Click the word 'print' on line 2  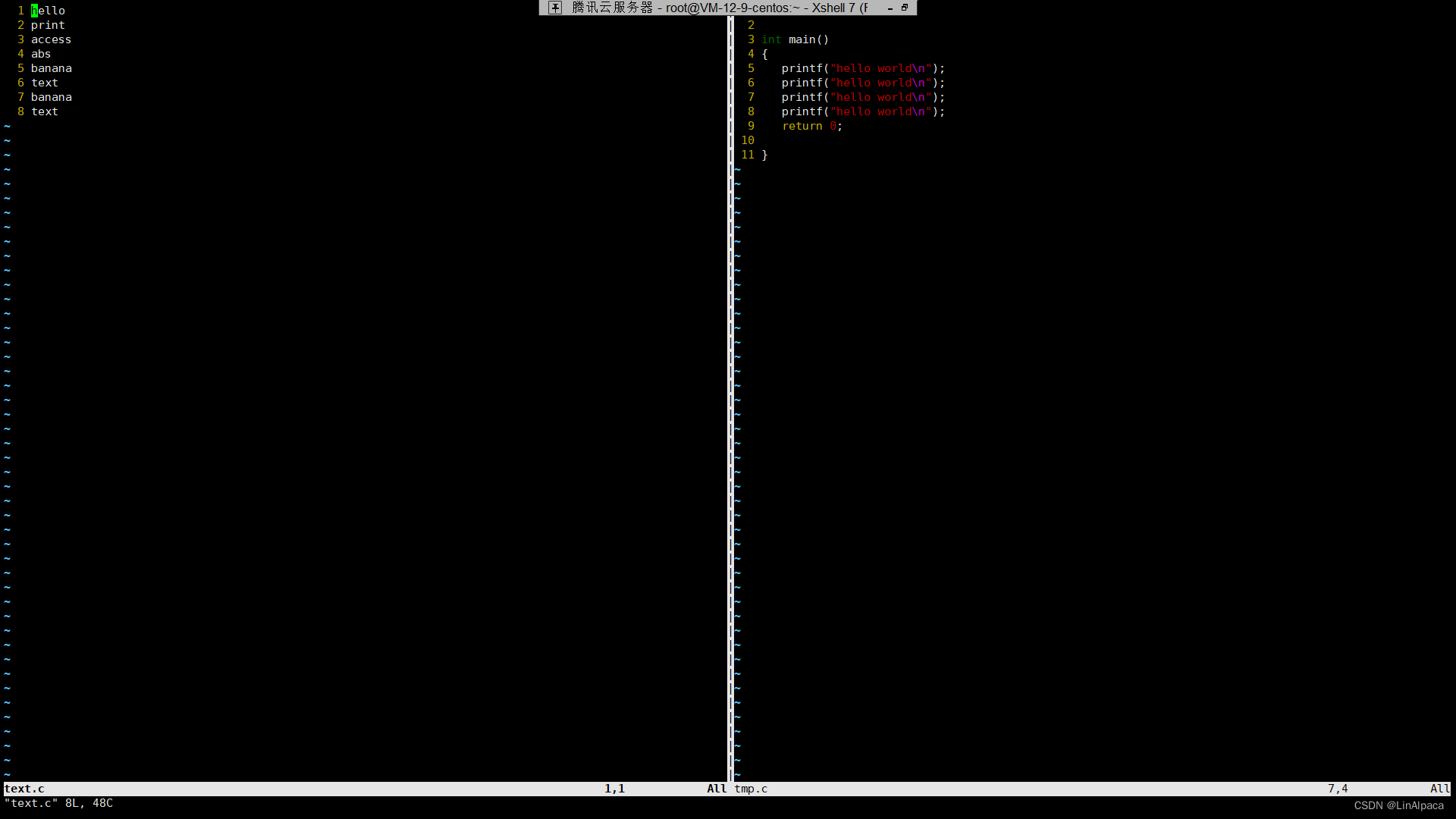(x=48, y=25)
